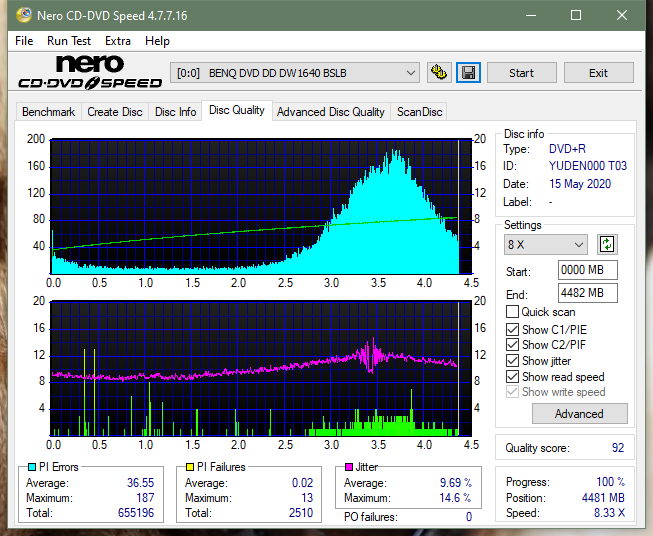The image size is (653, 536).
Task: Click the disabled Show write speed checkbox
Action: 512,392
